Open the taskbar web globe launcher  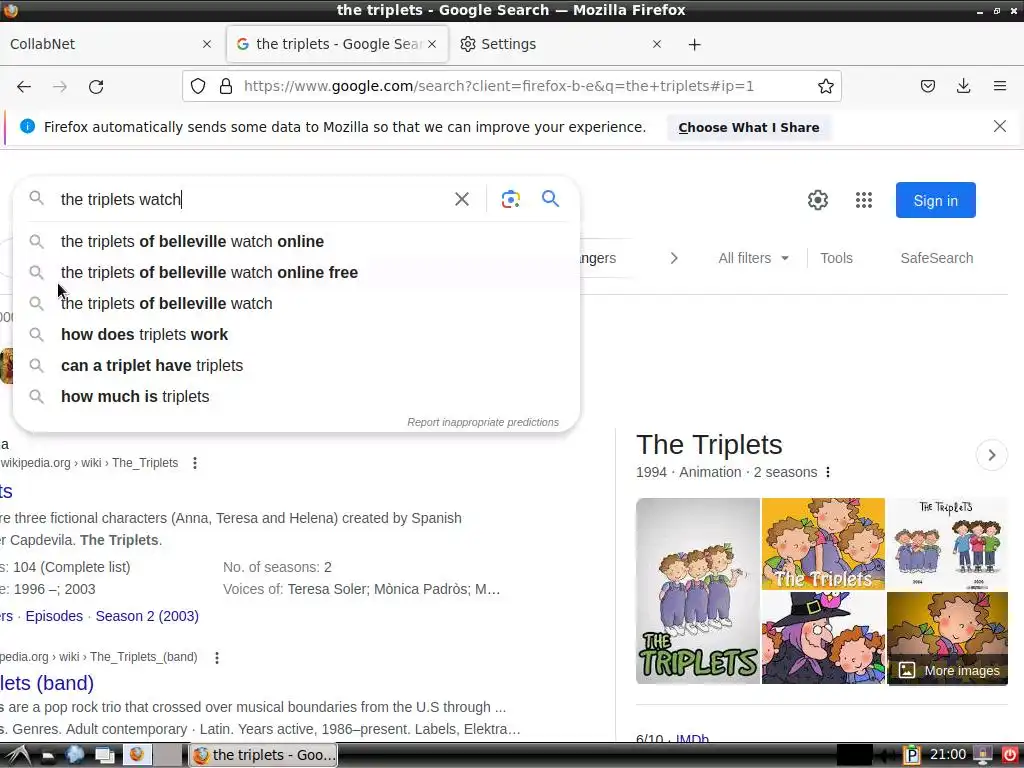pos(75,755)
